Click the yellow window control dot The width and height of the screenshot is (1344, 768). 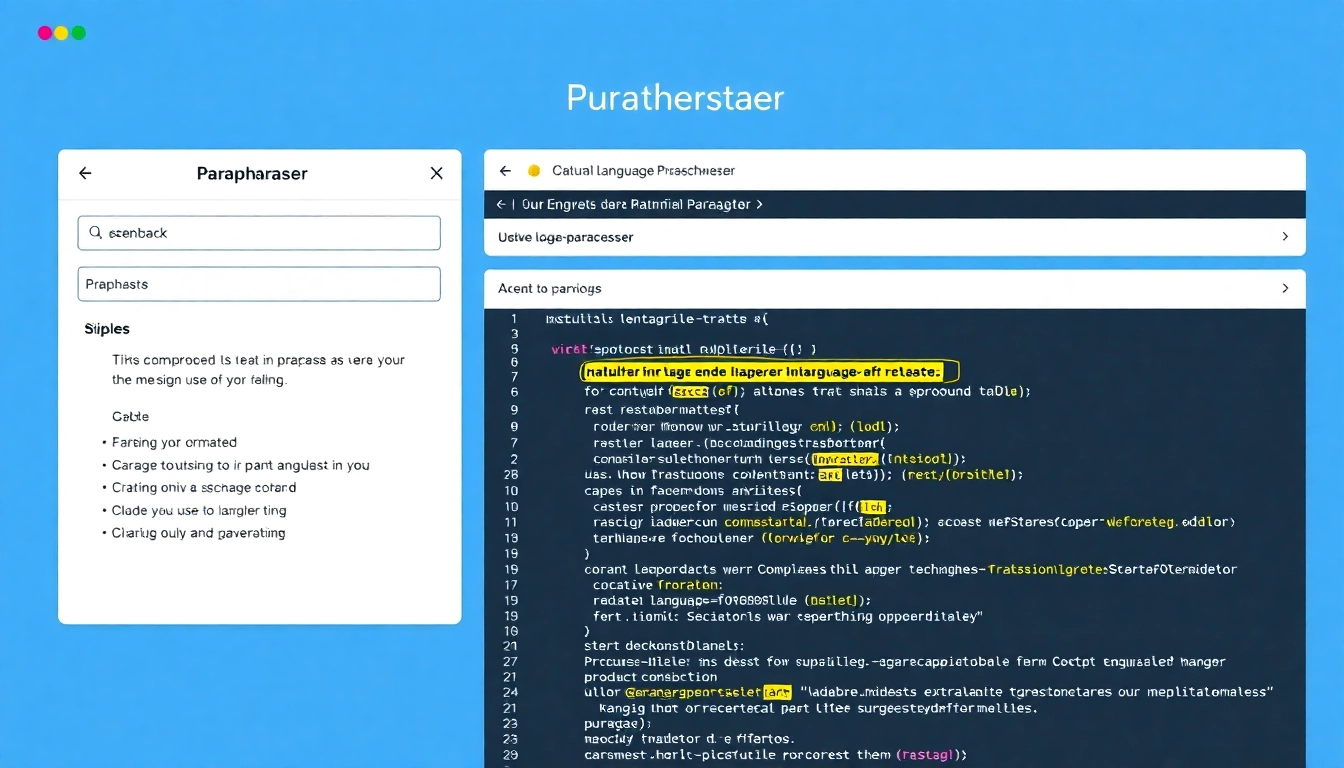(61, 33)
